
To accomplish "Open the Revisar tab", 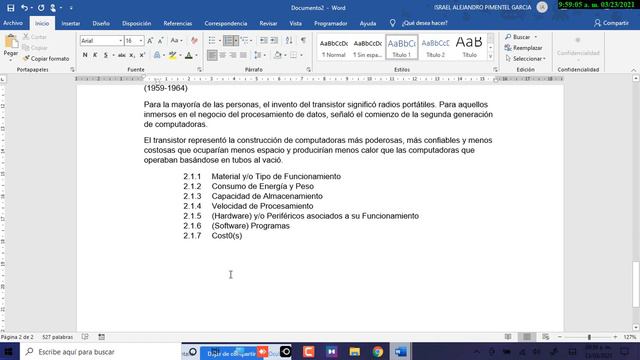I will point(268,24).
